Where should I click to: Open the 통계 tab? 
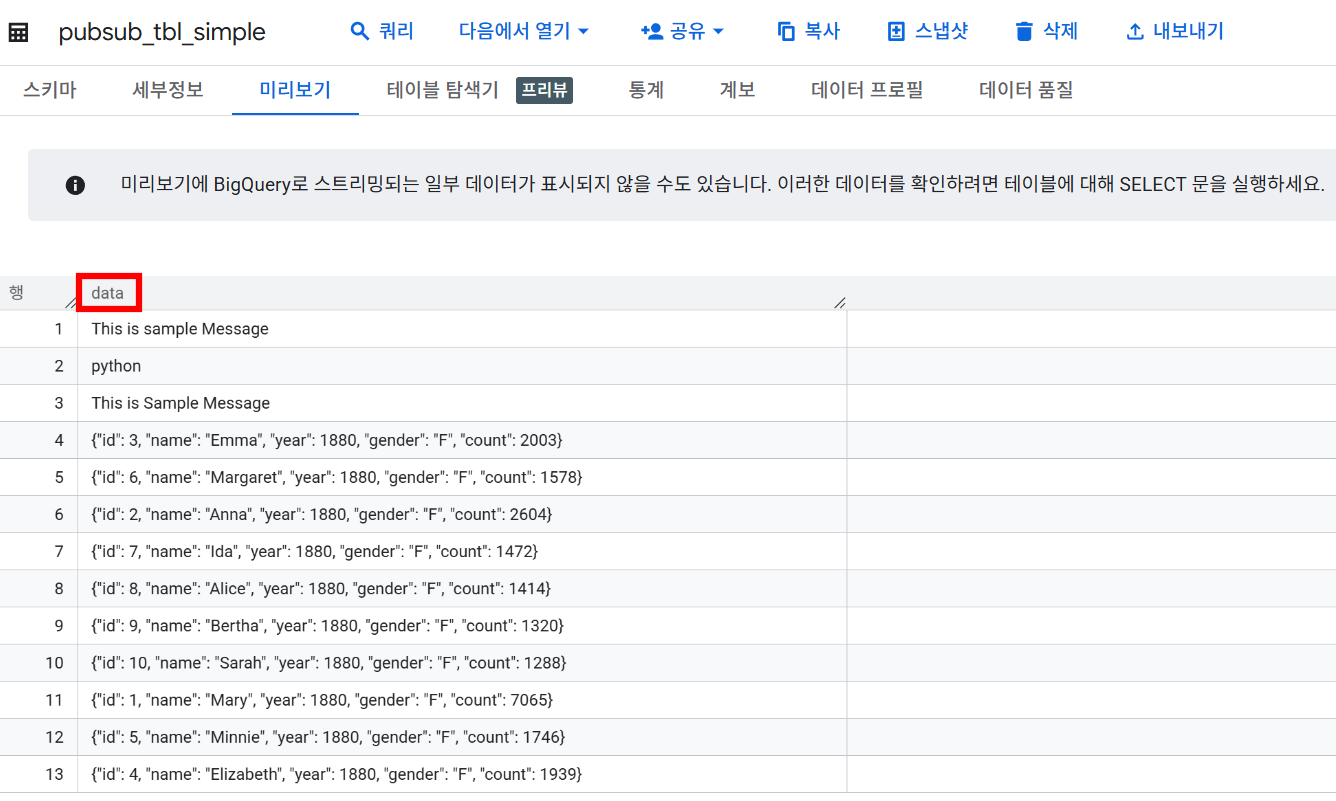tap(646, 90)
